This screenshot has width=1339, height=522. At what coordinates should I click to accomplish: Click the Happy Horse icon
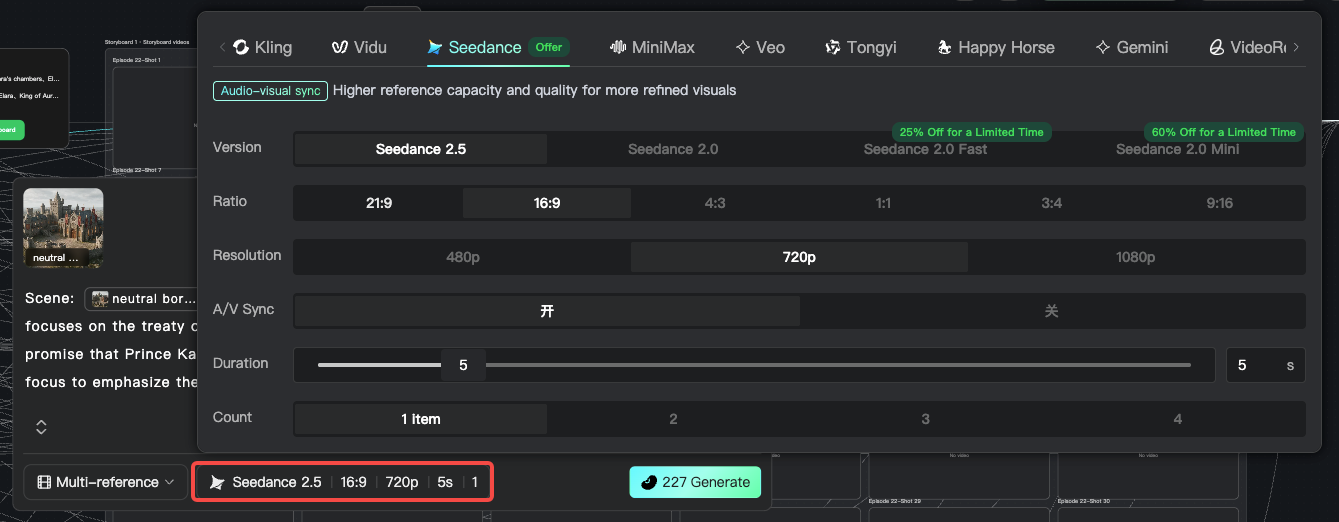pos(944,47)
